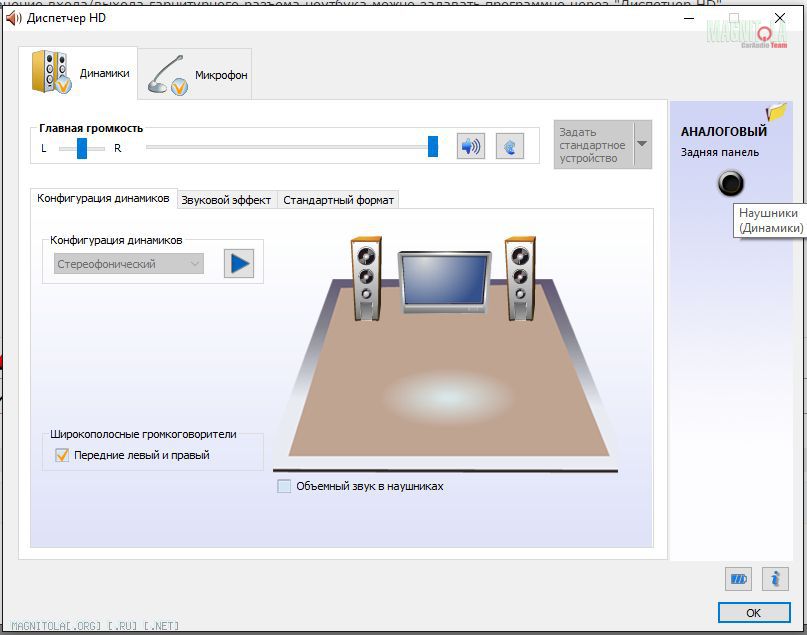The image size is (807, 635).
Task: Click the battery power management icon
Action: pos(738,579)
